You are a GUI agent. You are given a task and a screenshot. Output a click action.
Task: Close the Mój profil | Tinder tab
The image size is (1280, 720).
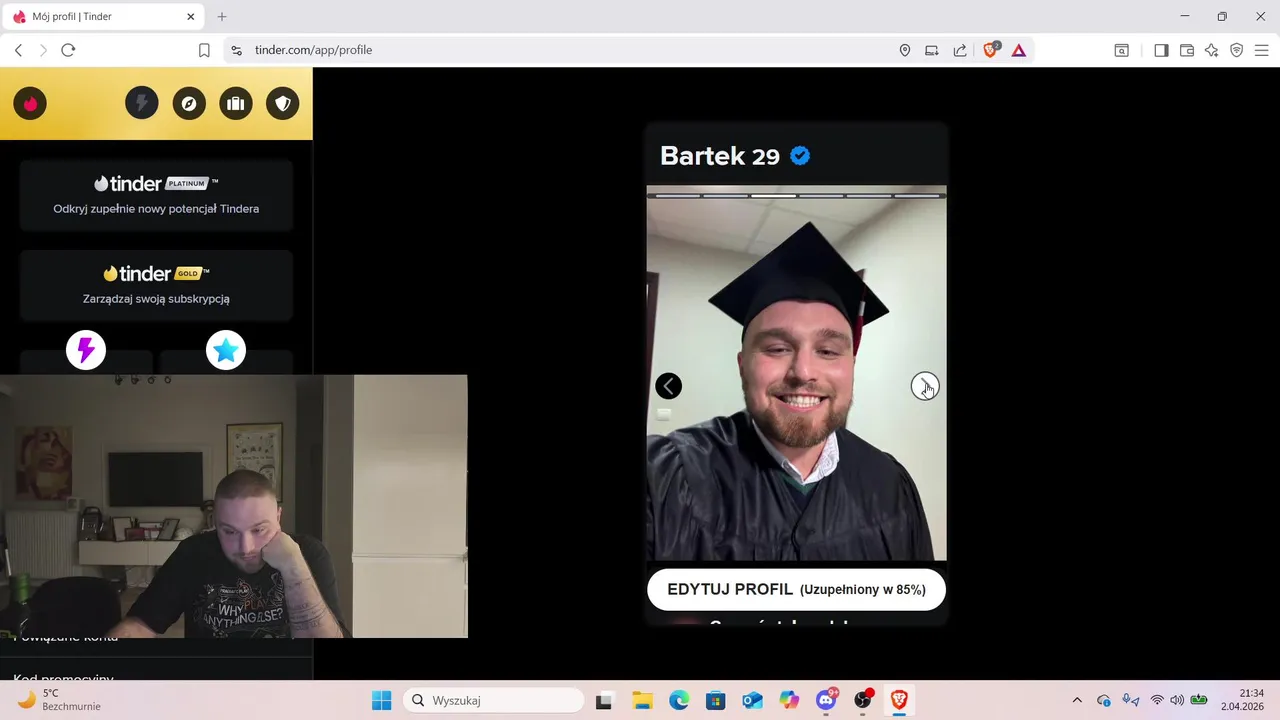191,17
